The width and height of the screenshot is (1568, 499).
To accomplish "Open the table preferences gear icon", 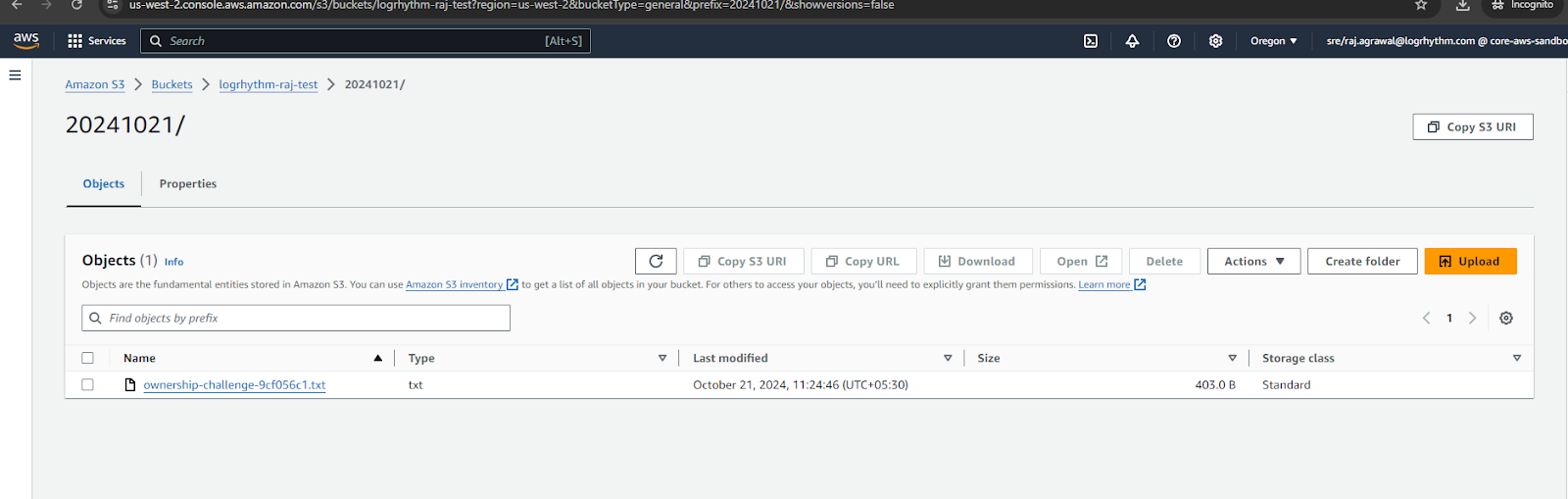I will [1506, 318].
